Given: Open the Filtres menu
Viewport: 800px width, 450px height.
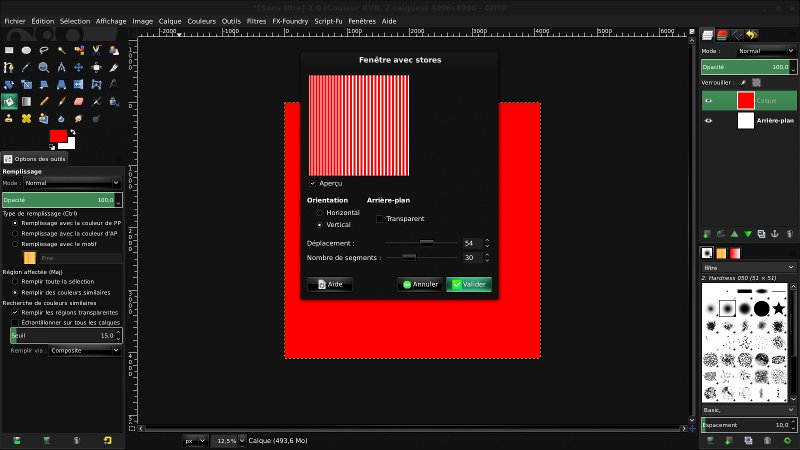Looking at the screenshot, I should point(256,21).
